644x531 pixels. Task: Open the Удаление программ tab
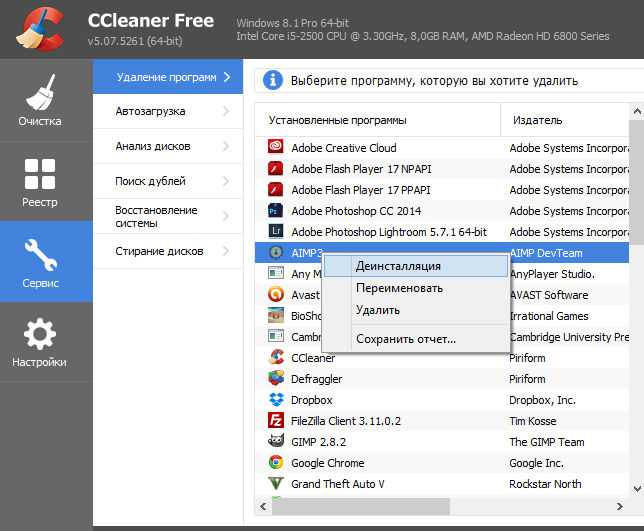168,77
